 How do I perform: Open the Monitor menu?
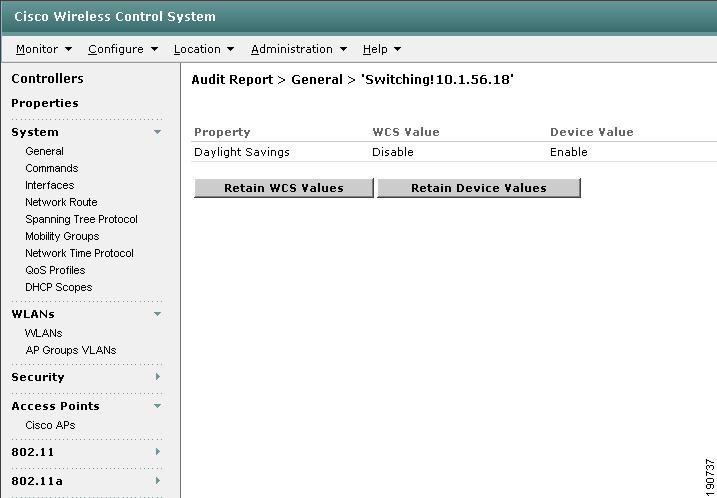coord(44,49)
